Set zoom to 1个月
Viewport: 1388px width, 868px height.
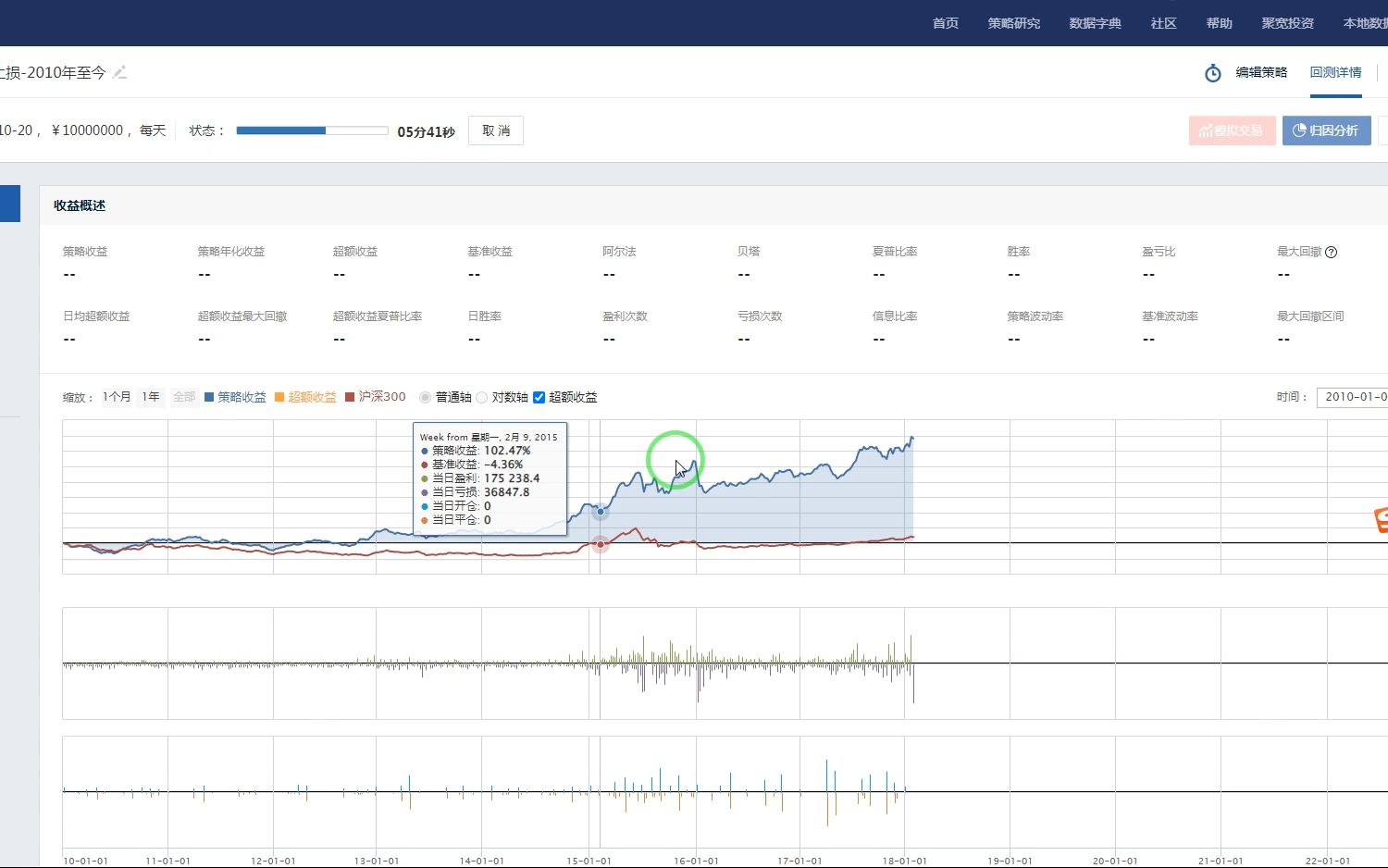pyautogui.click(x=117, y=397)
